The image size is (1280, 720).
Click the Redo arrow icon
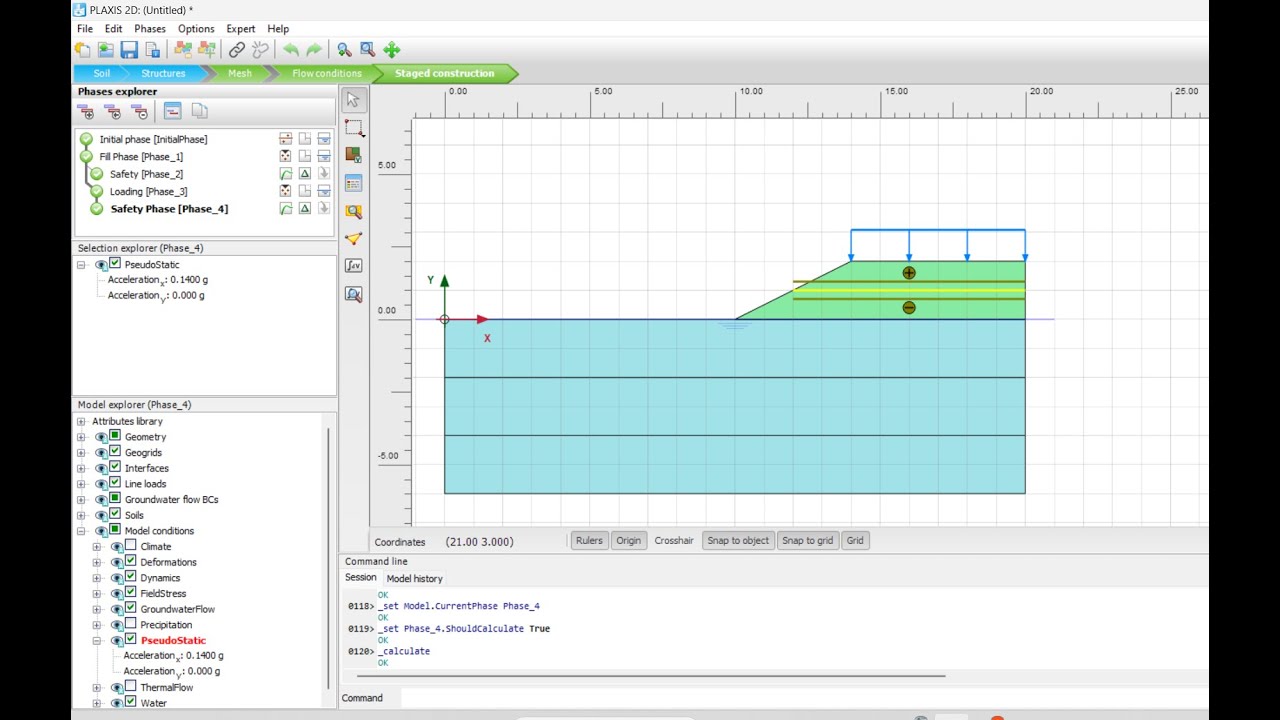point(314,49)
